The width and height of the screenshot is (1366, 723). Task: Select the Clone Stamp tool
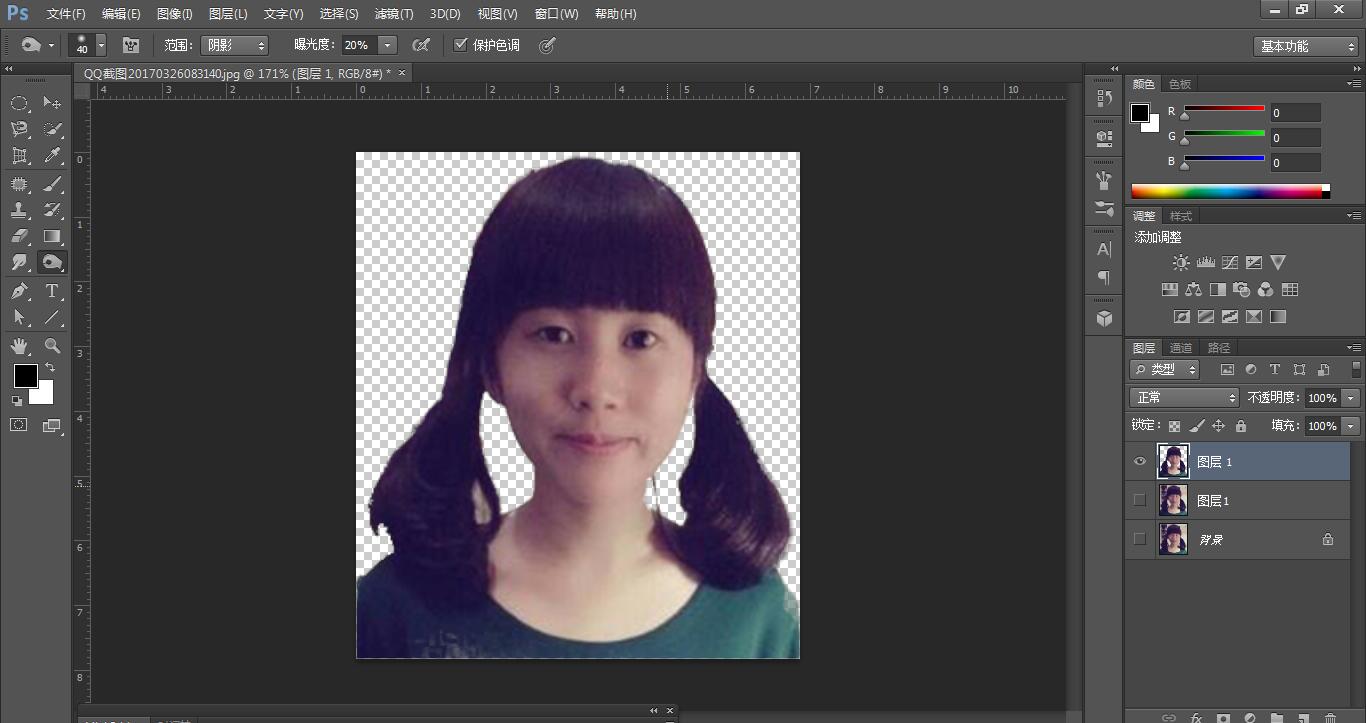(x=20, y=210)
